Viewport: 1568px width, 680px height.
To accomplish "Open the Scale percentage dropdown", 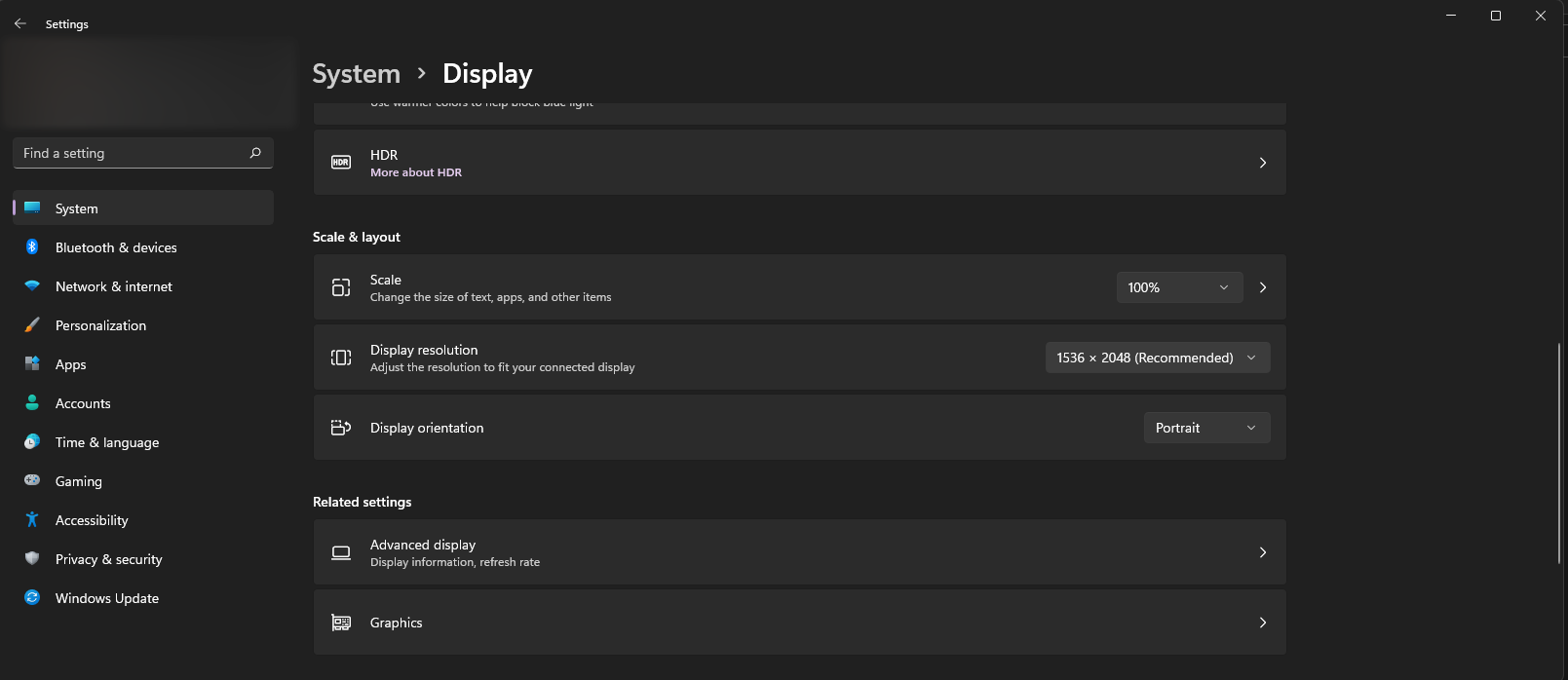I will (1178, 287).
